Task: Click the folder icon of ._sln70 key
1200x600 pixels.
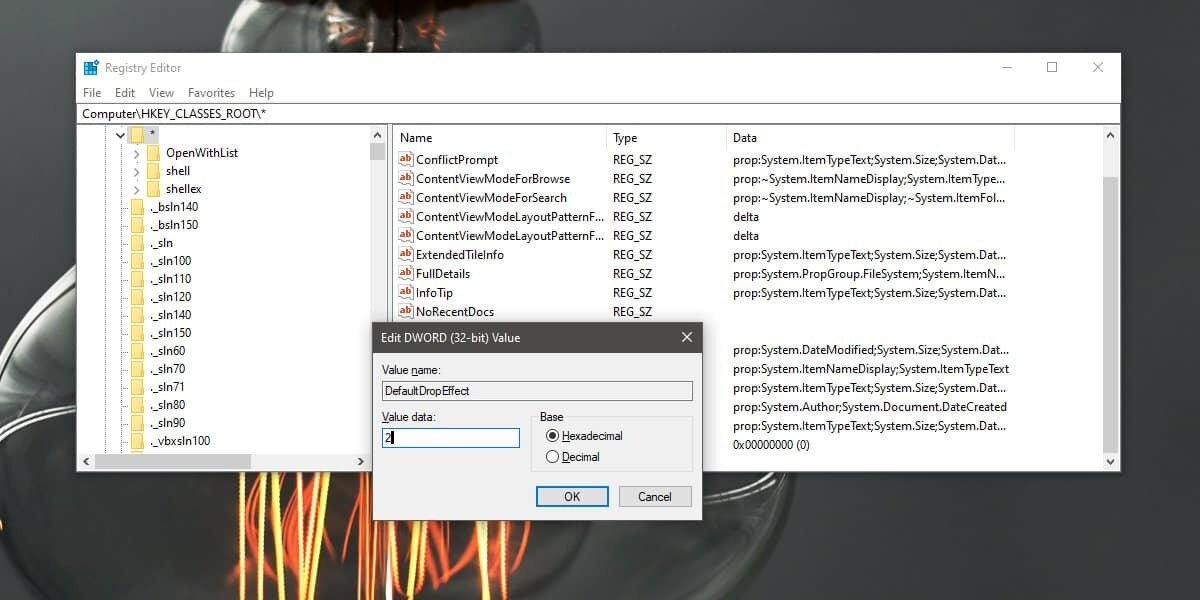Action: pyautogui.click(x=137, y=369)
